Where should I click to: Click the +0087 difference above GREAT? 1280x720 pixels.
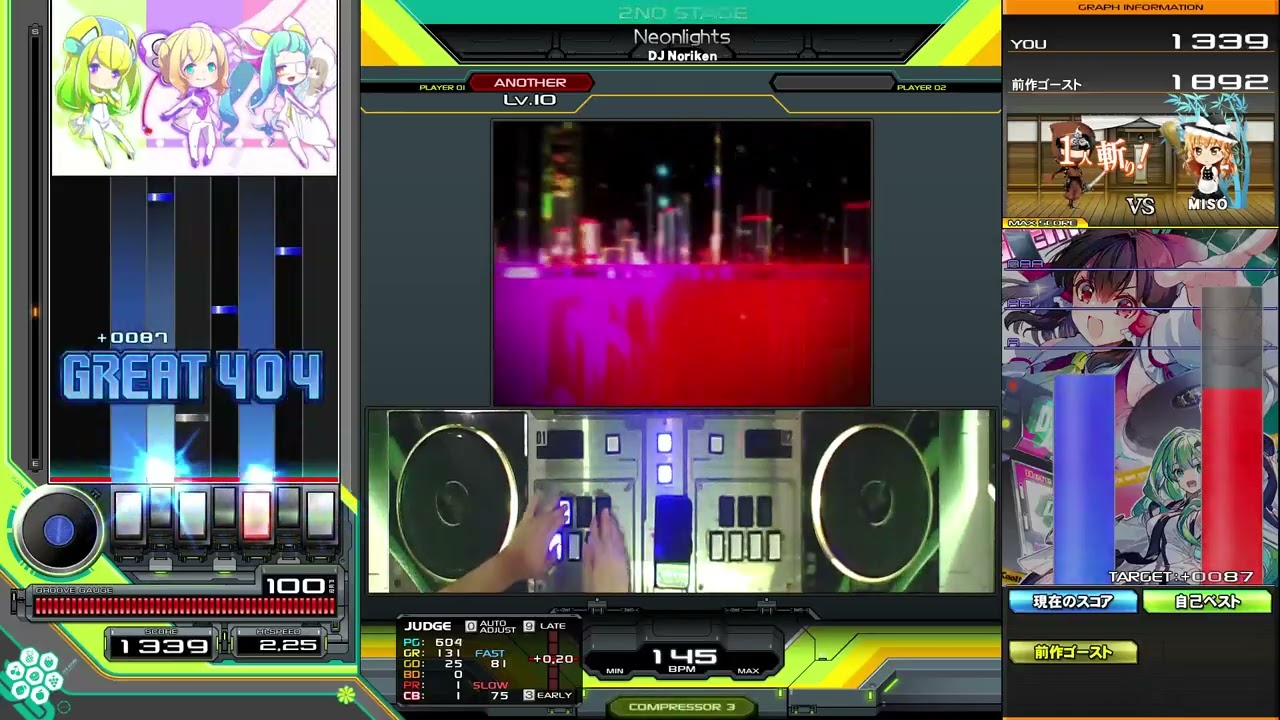[x=132, y=338]
